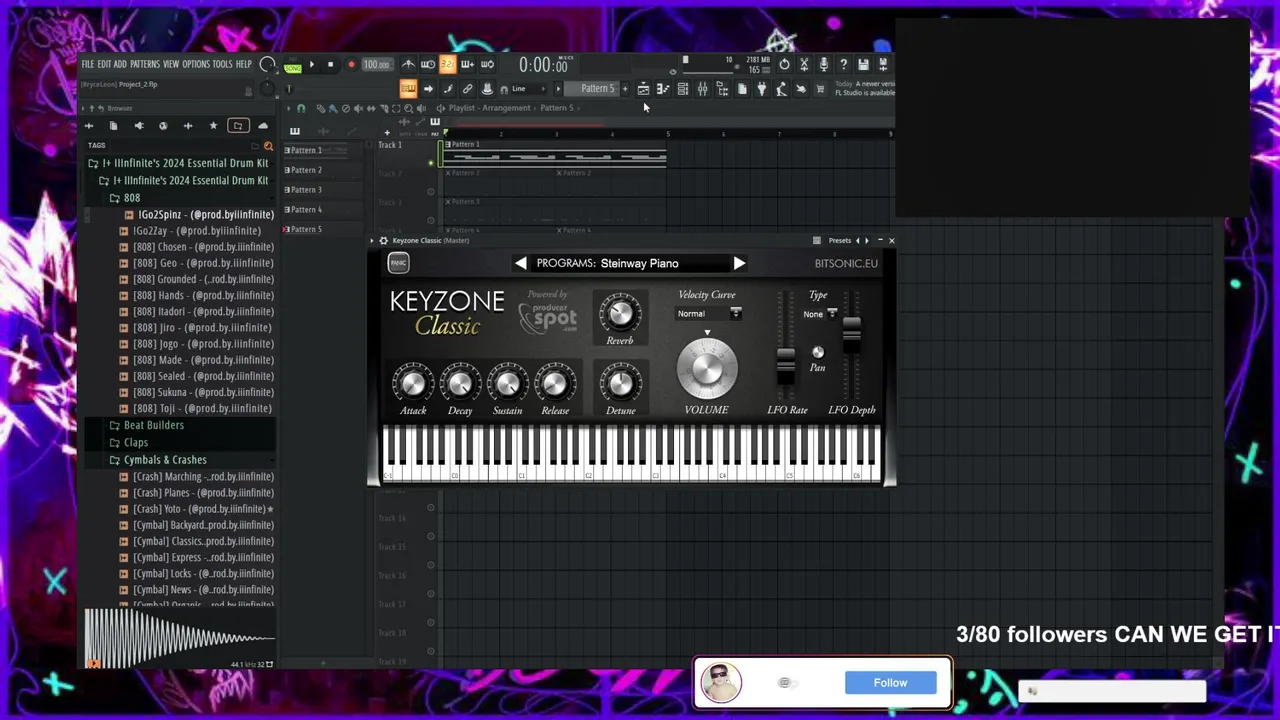Open the link/multilink controllers icon
This screenshot has height=720, width=1280.
467,89
